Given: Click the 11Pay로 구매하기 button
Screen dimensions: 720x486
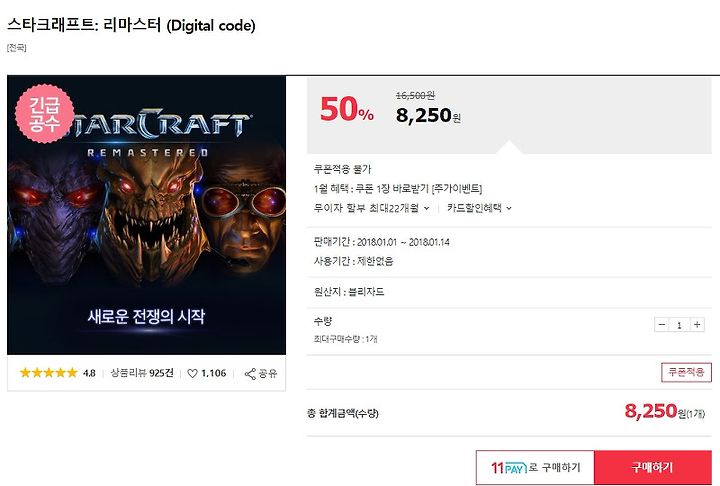Looking at the screenshot, I should tap(535, 468).
